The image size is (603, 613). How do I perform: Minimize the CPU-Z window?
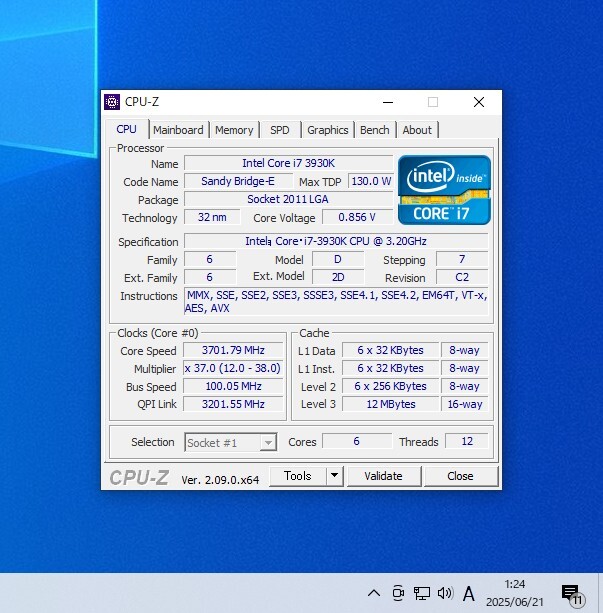point(388,102)
